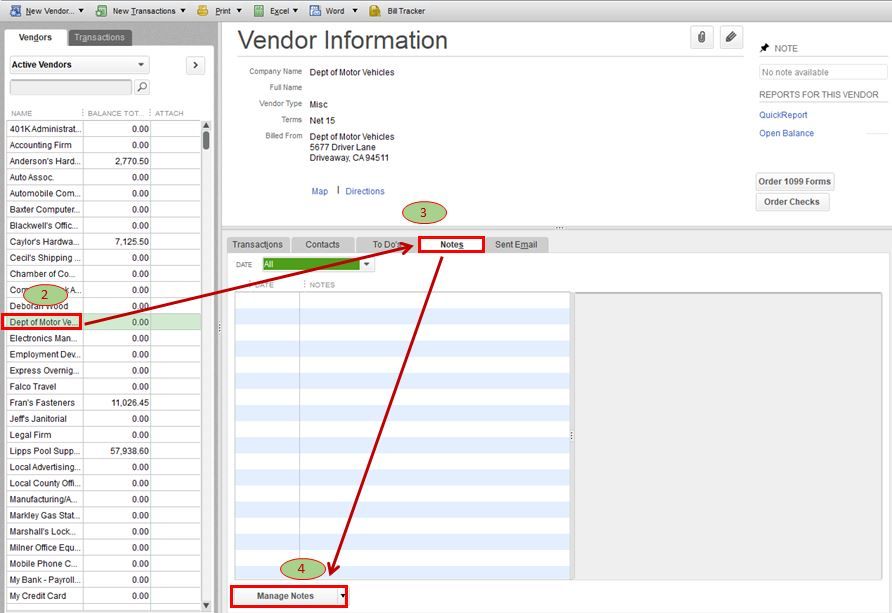Open Bill Tracker from toolbar
The width and height of the screenshot is (892, 613).
point(397,11)
